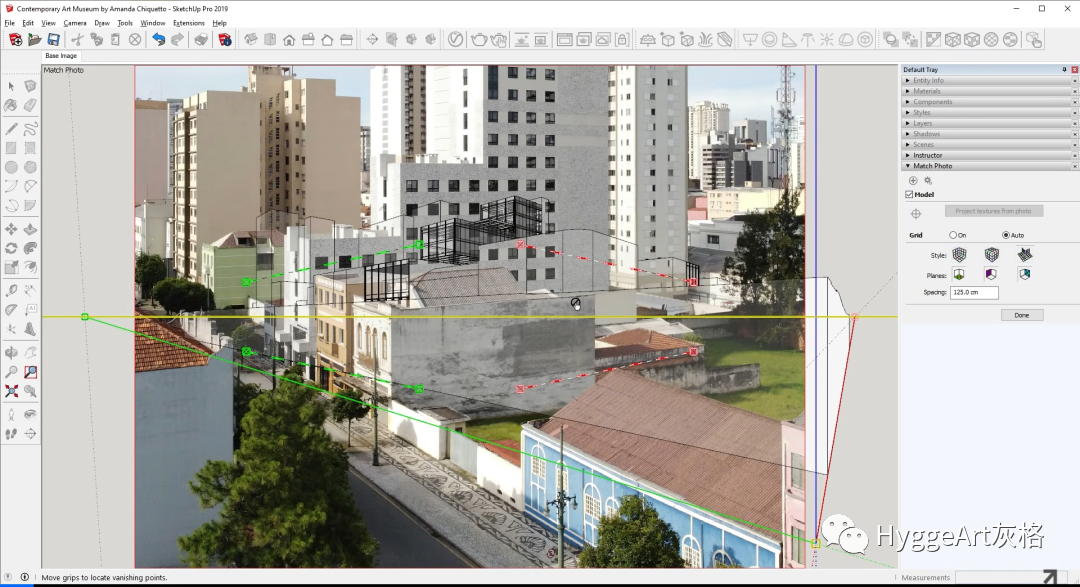Viewport: 1080px width, 587px height.
Task: Click the Undo arrow
Action: [x=158, y=40]
